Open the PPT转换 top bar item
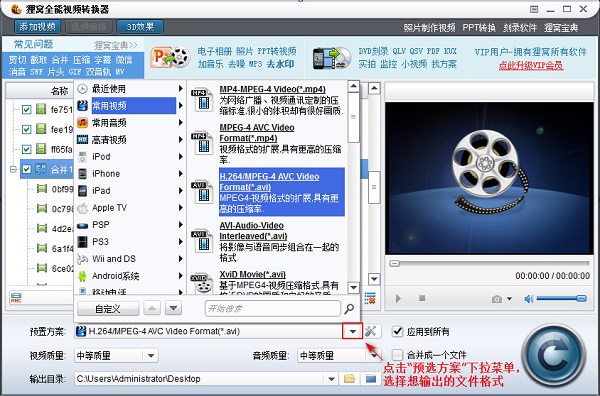The width and height of the screenshot is (600, 396). tap(479, 28)
